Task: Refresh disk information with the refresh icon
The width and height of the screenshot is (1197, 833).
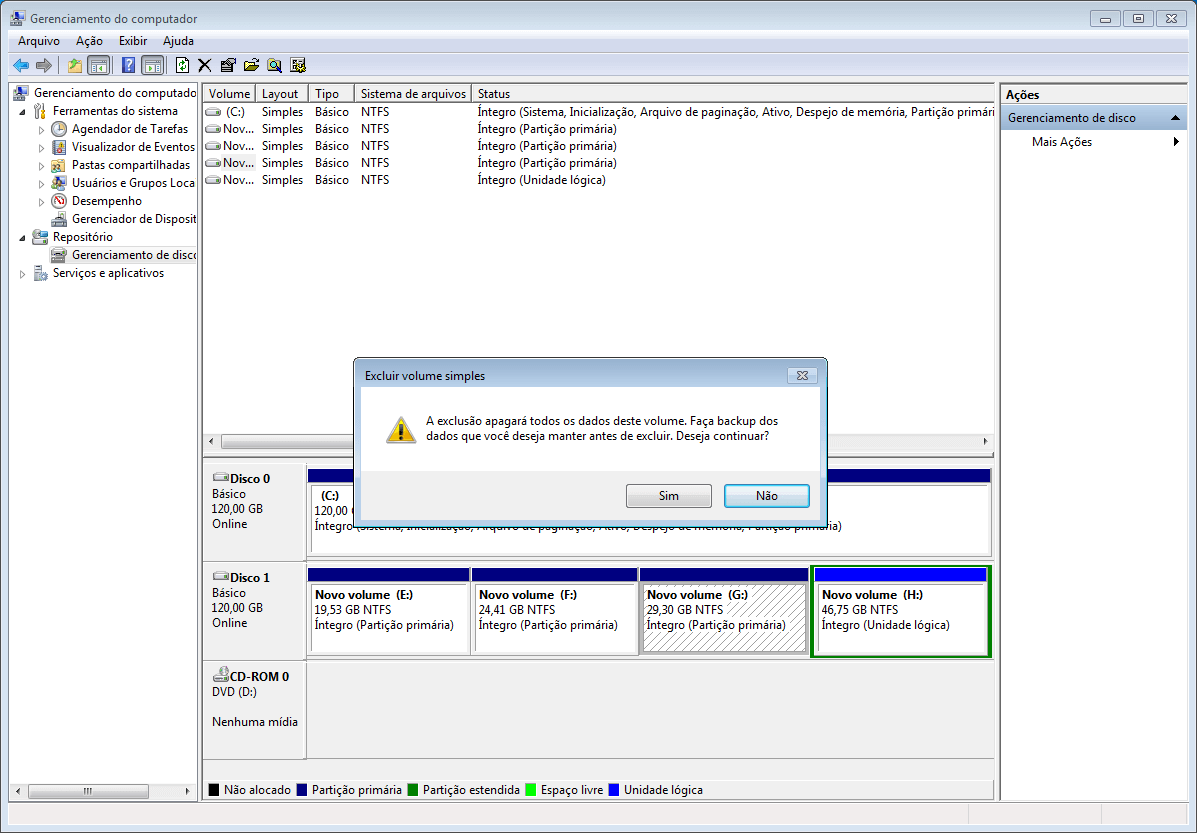Action: point(181,64)
